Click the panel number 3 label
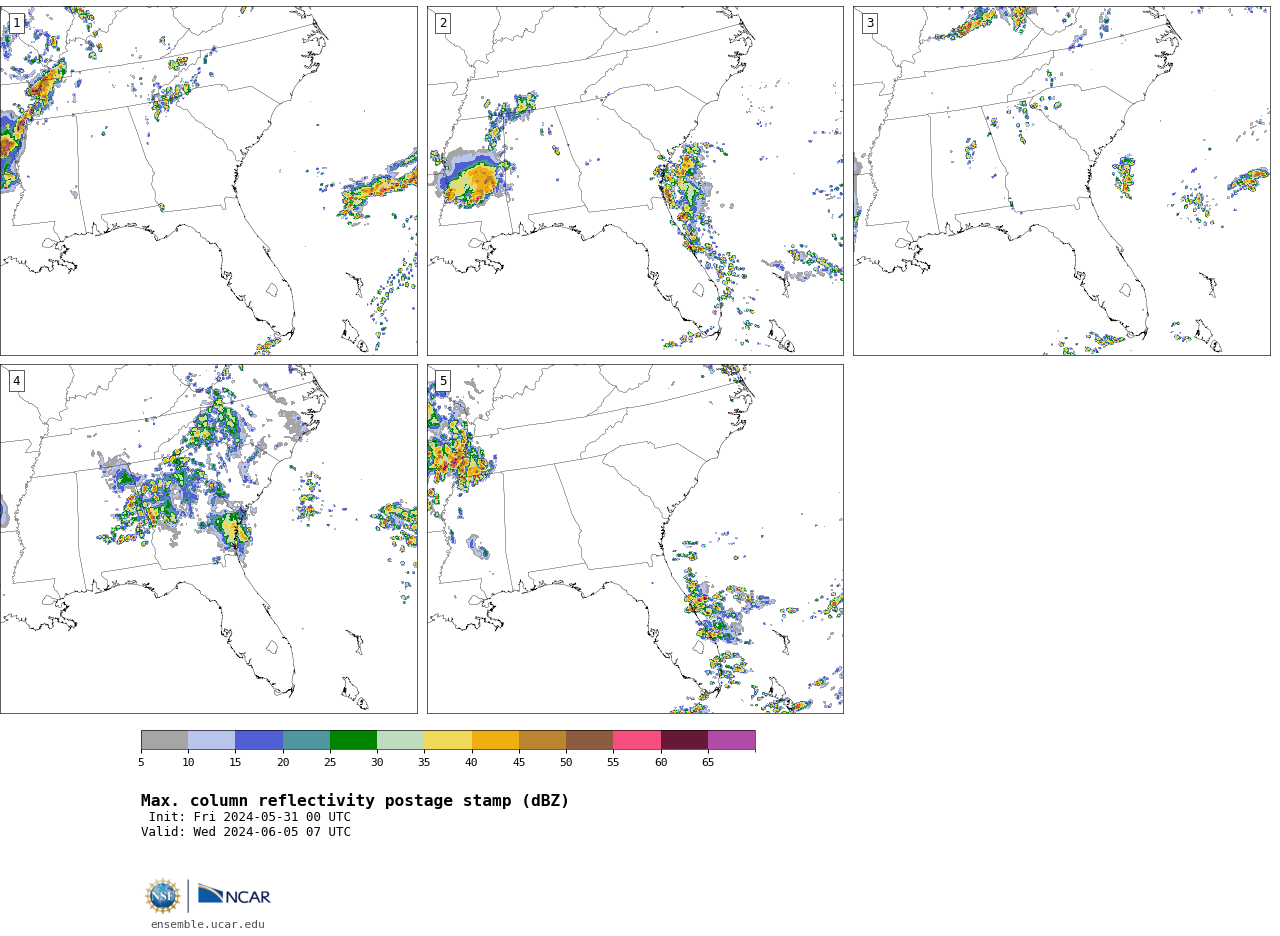Screen dimensions: 1280x936 click(869, 23)
